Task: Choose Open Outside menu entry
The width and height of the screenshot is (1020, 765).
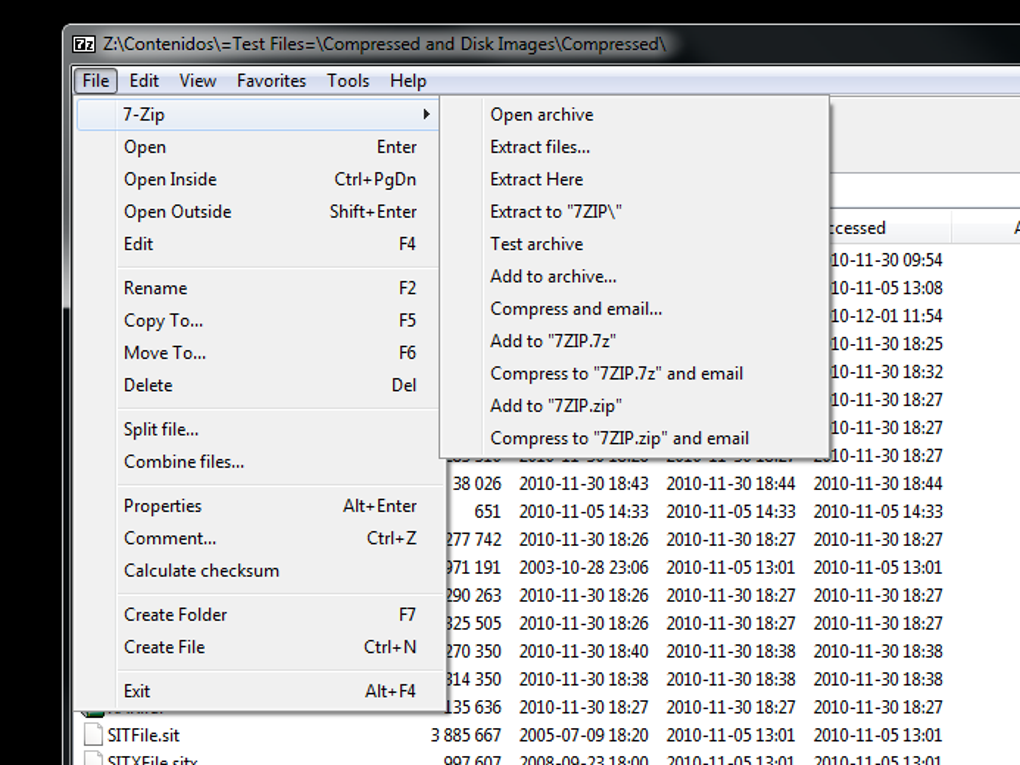Action: point(258,212)
